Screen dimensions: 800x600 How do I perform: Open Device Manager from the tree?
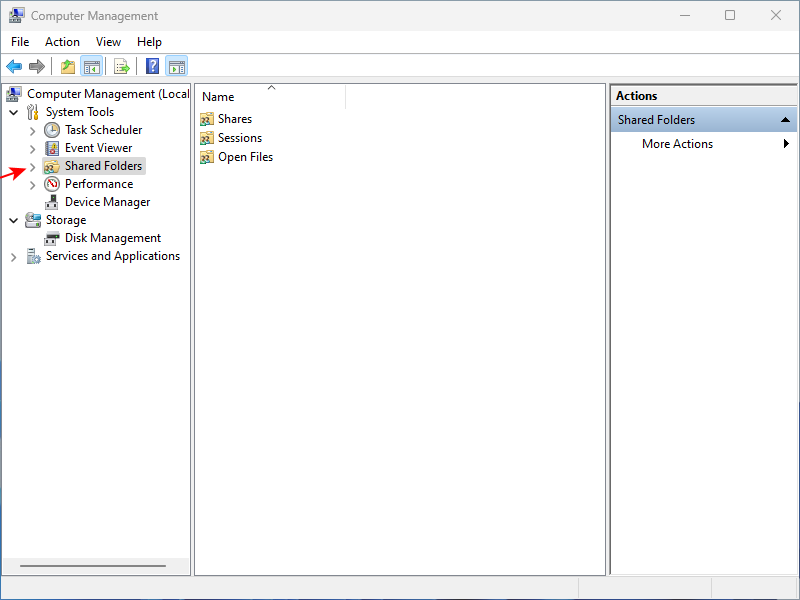click(108, 202)
